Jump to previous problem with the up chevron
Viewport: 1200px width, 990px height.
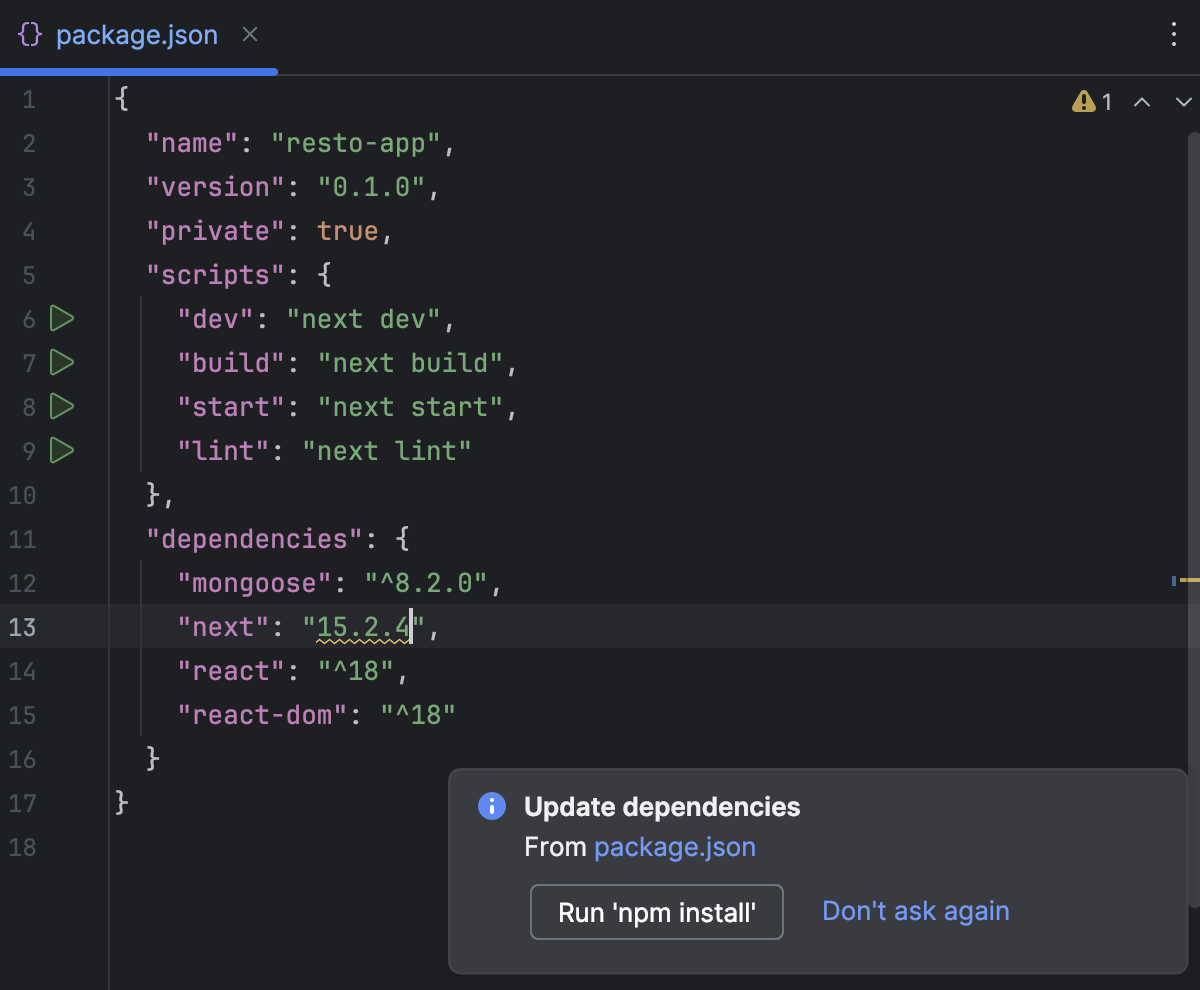tap(1142, 101)
